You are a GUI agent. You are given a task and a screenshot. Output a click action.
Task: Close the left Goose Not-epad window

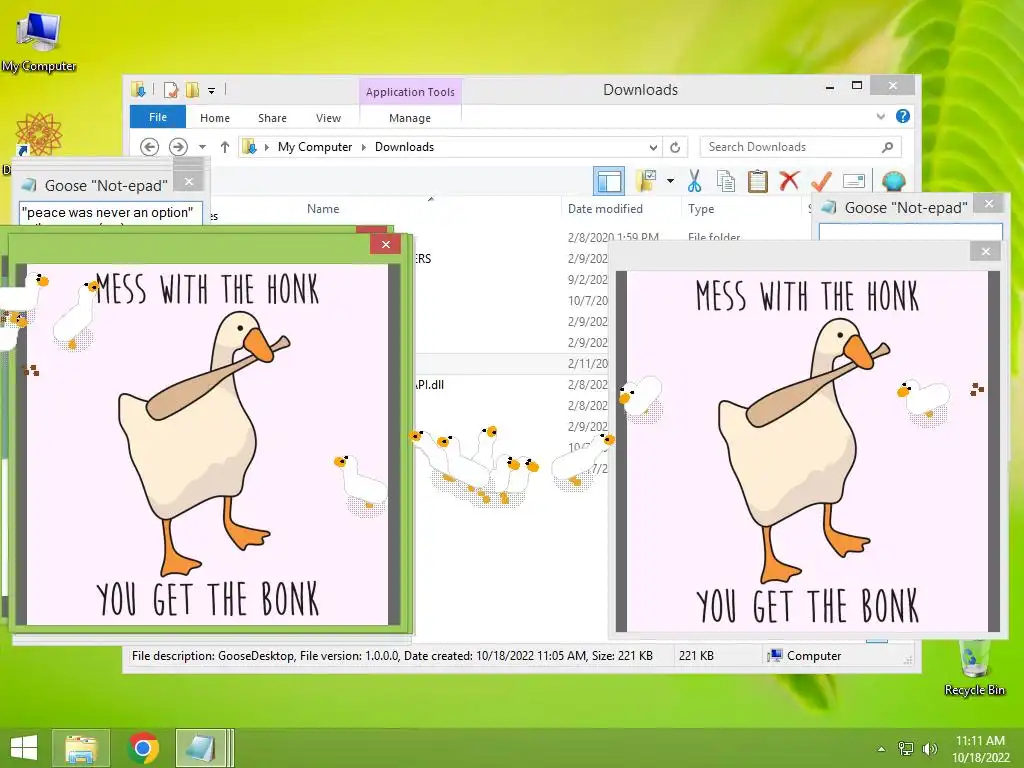189,182
